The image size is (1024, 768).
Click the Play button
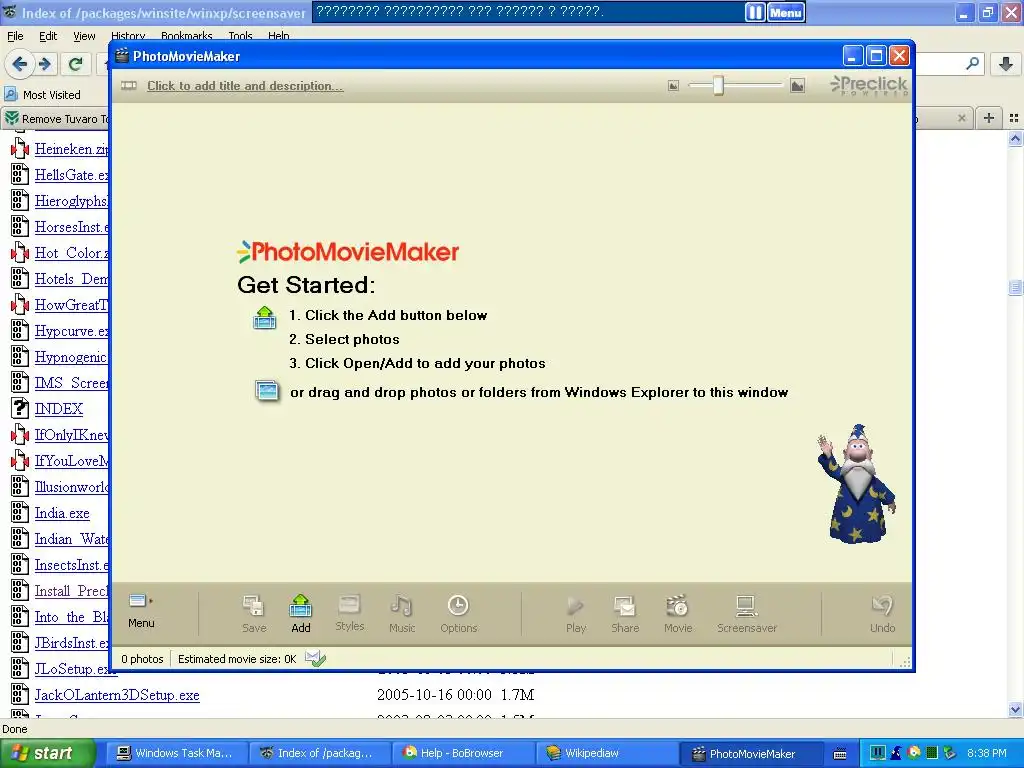coord(575,614)
